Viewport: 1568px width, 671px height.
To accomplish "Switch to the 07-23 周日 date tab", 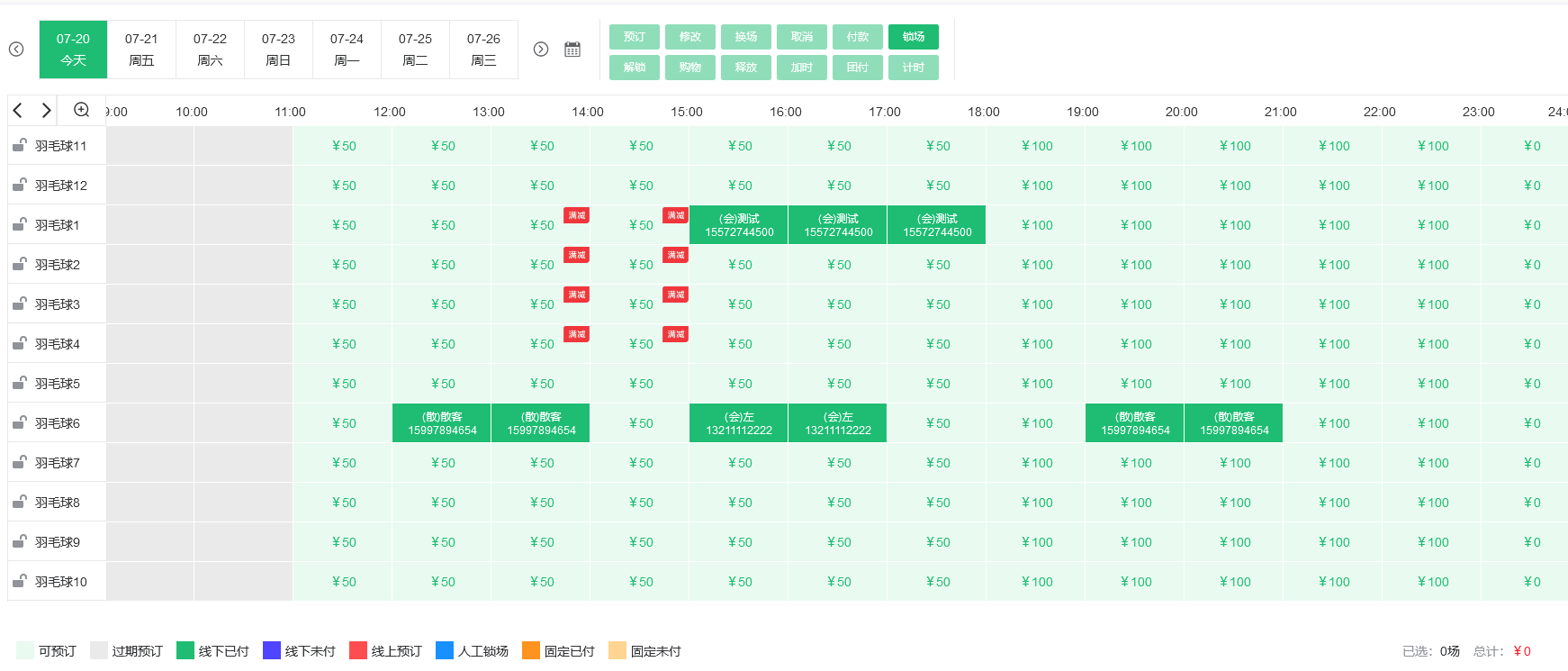I will (278, 50).
